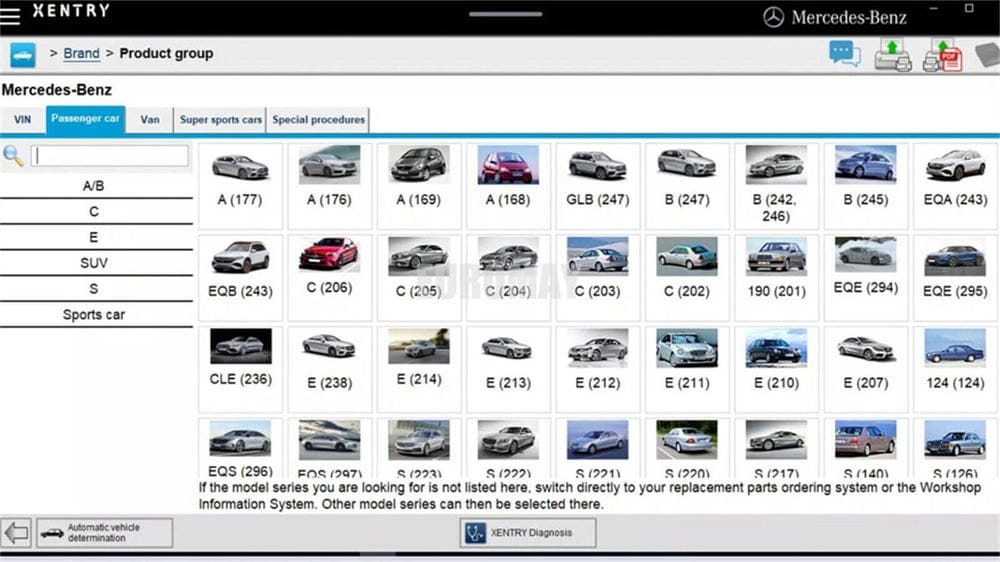Click the Brand breadcrumb link
Viewport: 1000px width, 562px height.
click(81, 54)
